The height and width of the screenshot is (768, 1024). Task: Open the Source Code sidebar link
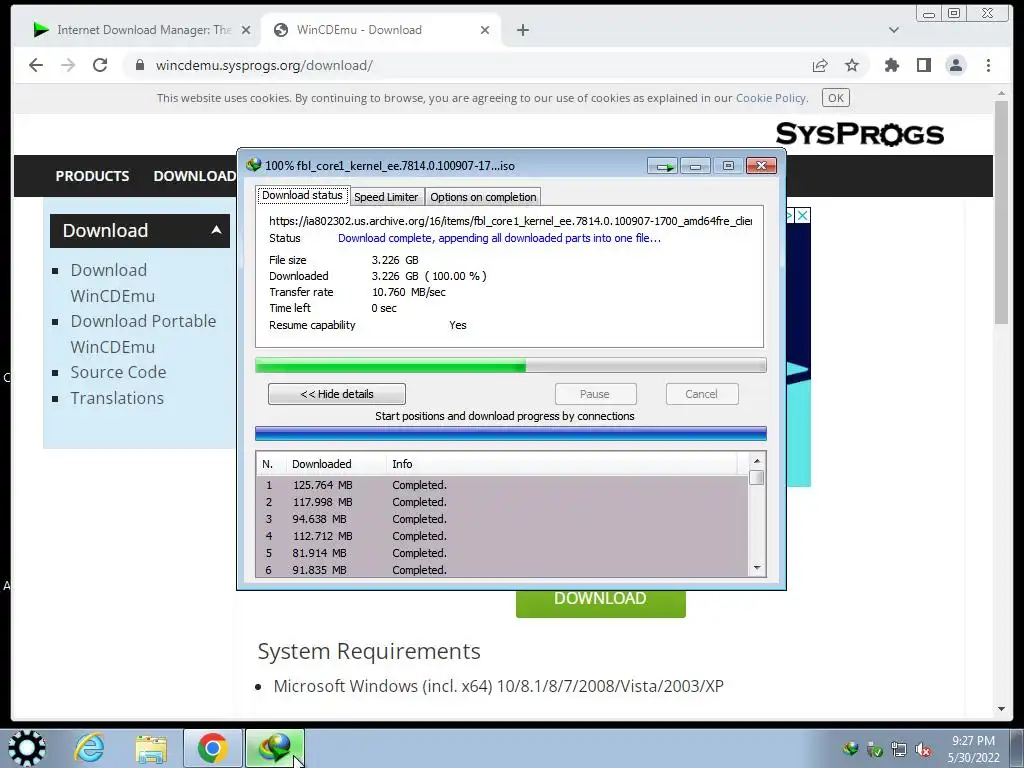pos(118,372)
